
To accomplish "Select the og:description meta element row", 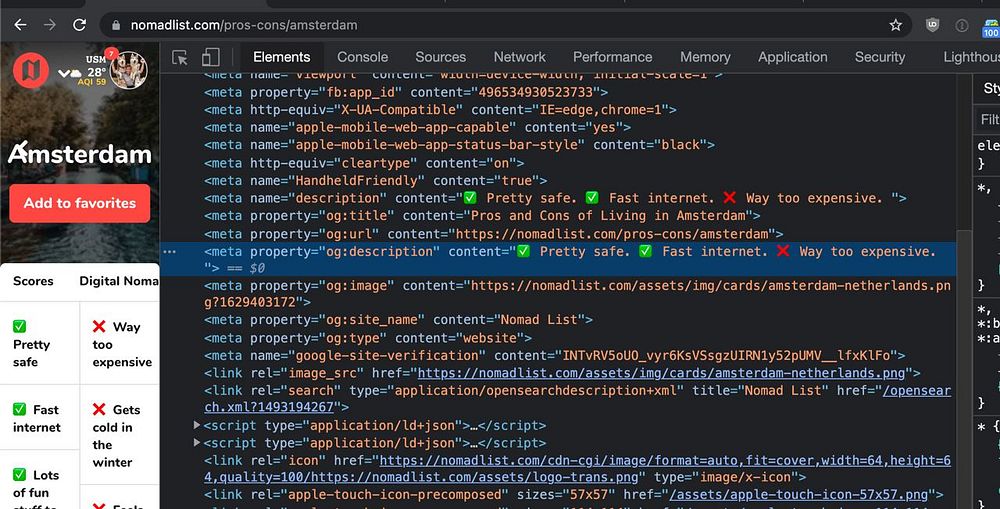I will point(558,259).
